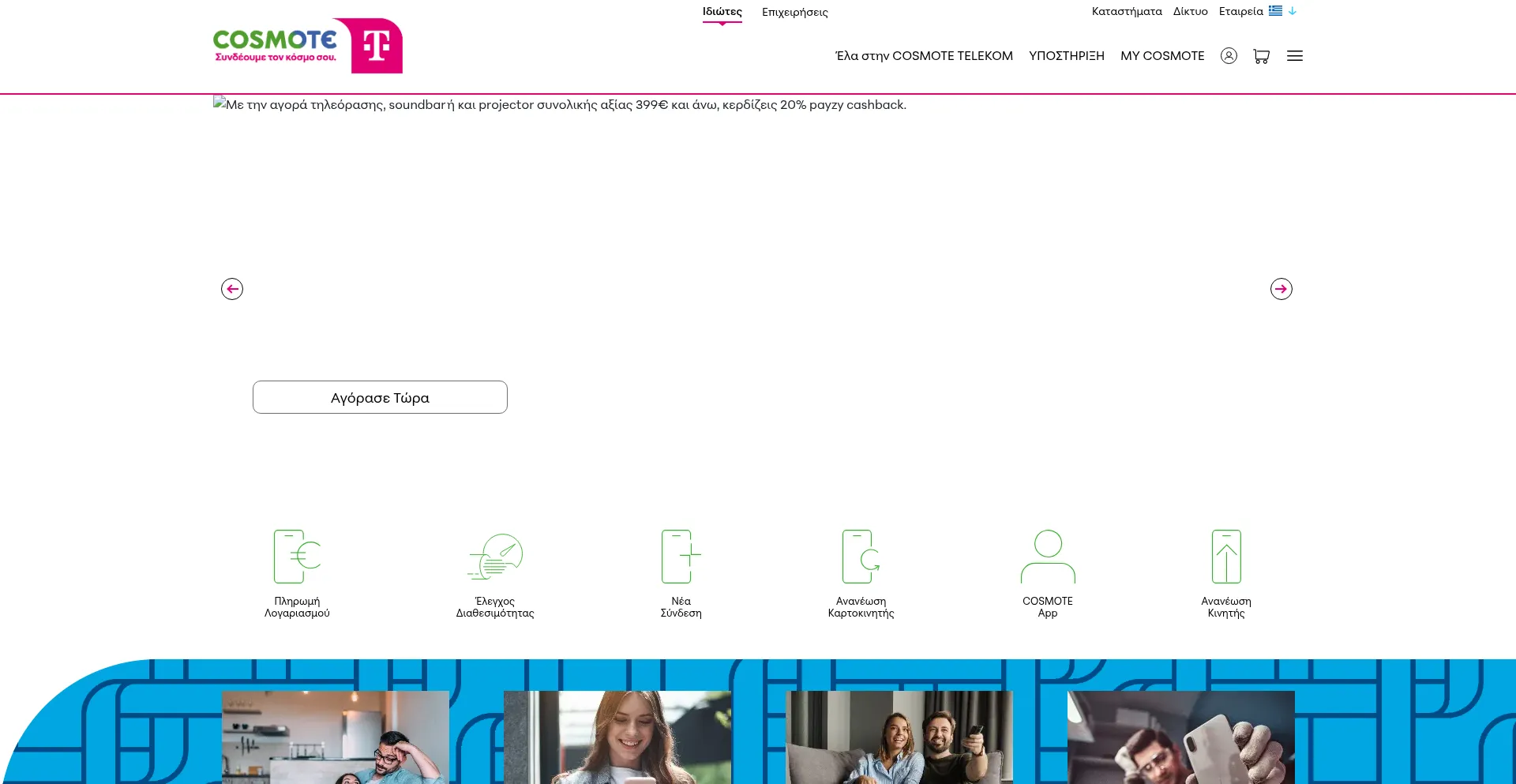Click the thumbnail of couple holding TV remote
Image resolution: width=1516 pixels, height=784 pixels.
point(899,737)
